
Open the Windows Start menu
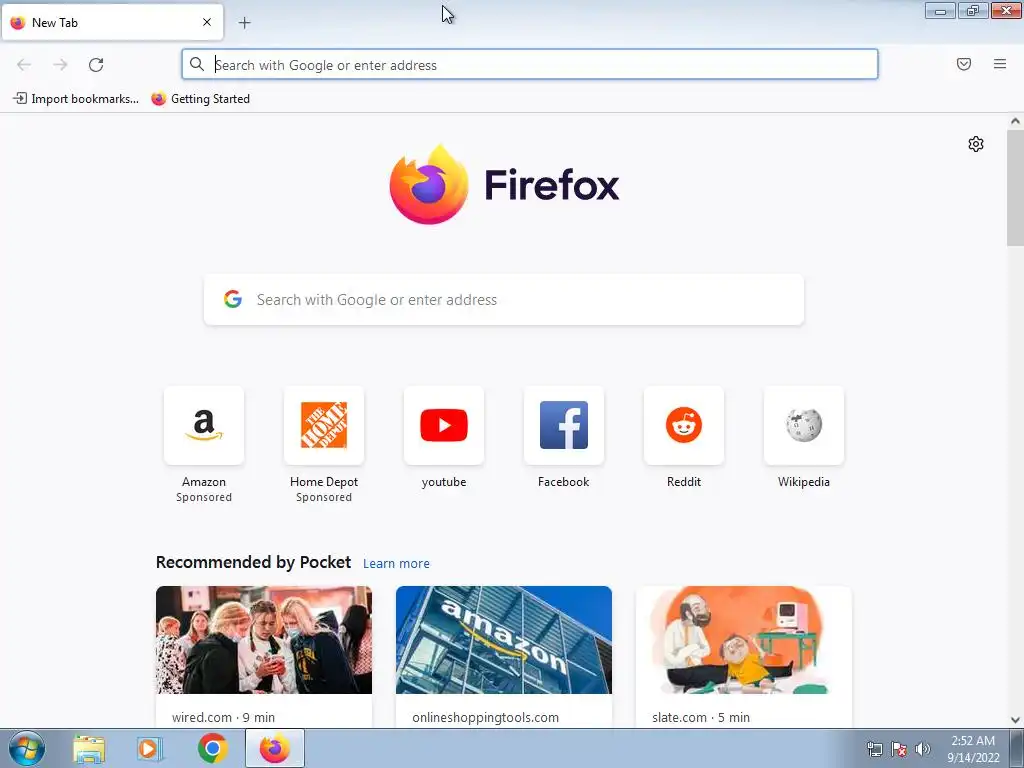click(x=27, y=748)
